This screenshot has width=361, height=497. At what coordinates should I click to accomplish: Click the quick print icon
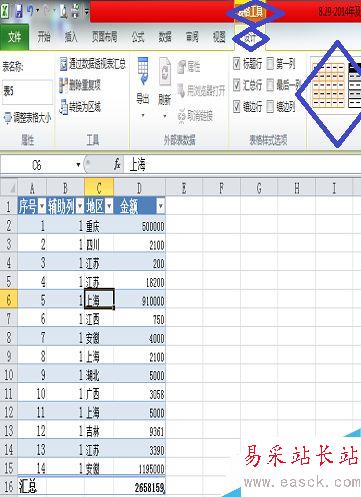pos(76,12)
